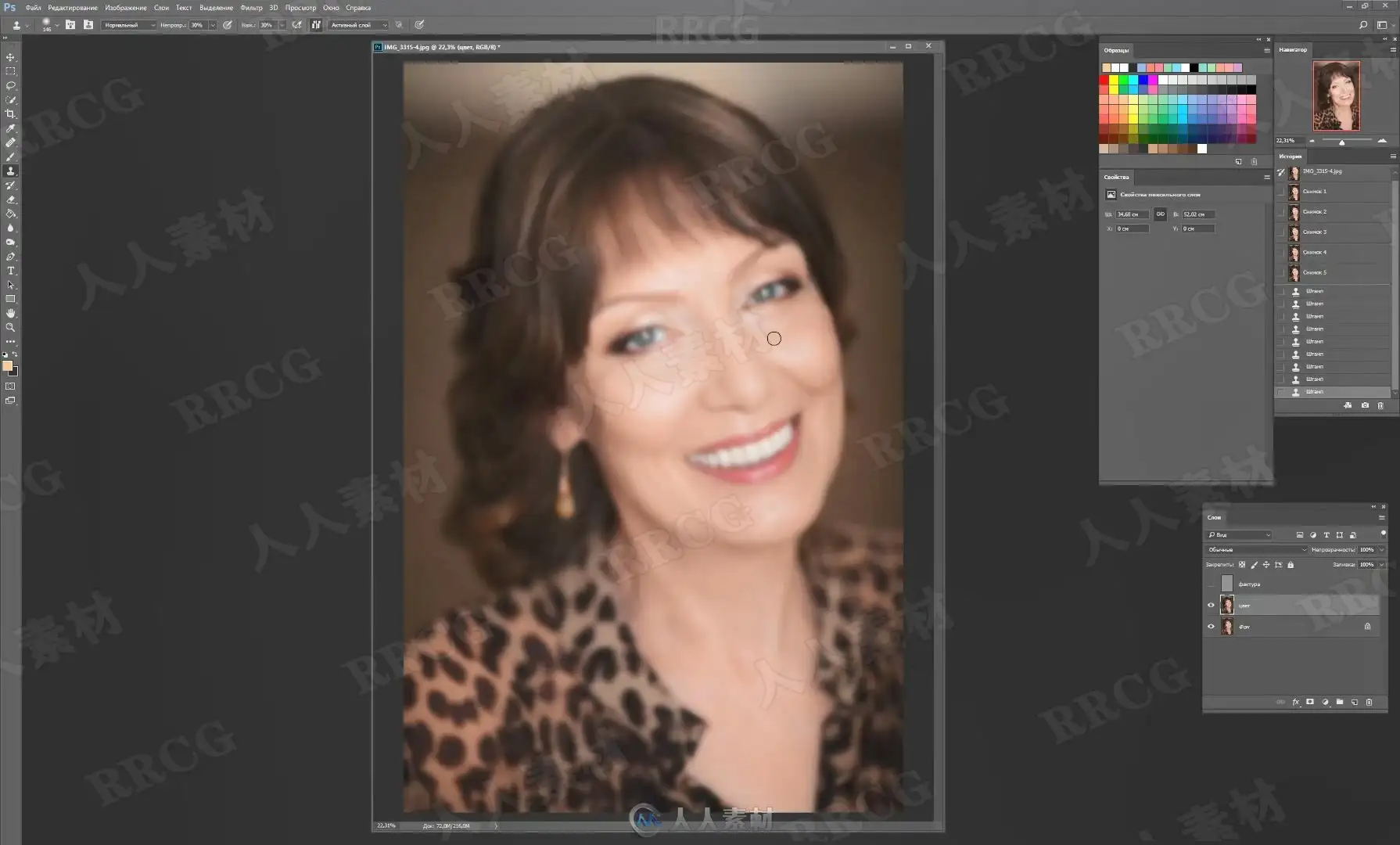The height and width of the screenshot is (845, 1400).
Task: Open the layer fill dropdown arrow
Action: [1381, 564]
